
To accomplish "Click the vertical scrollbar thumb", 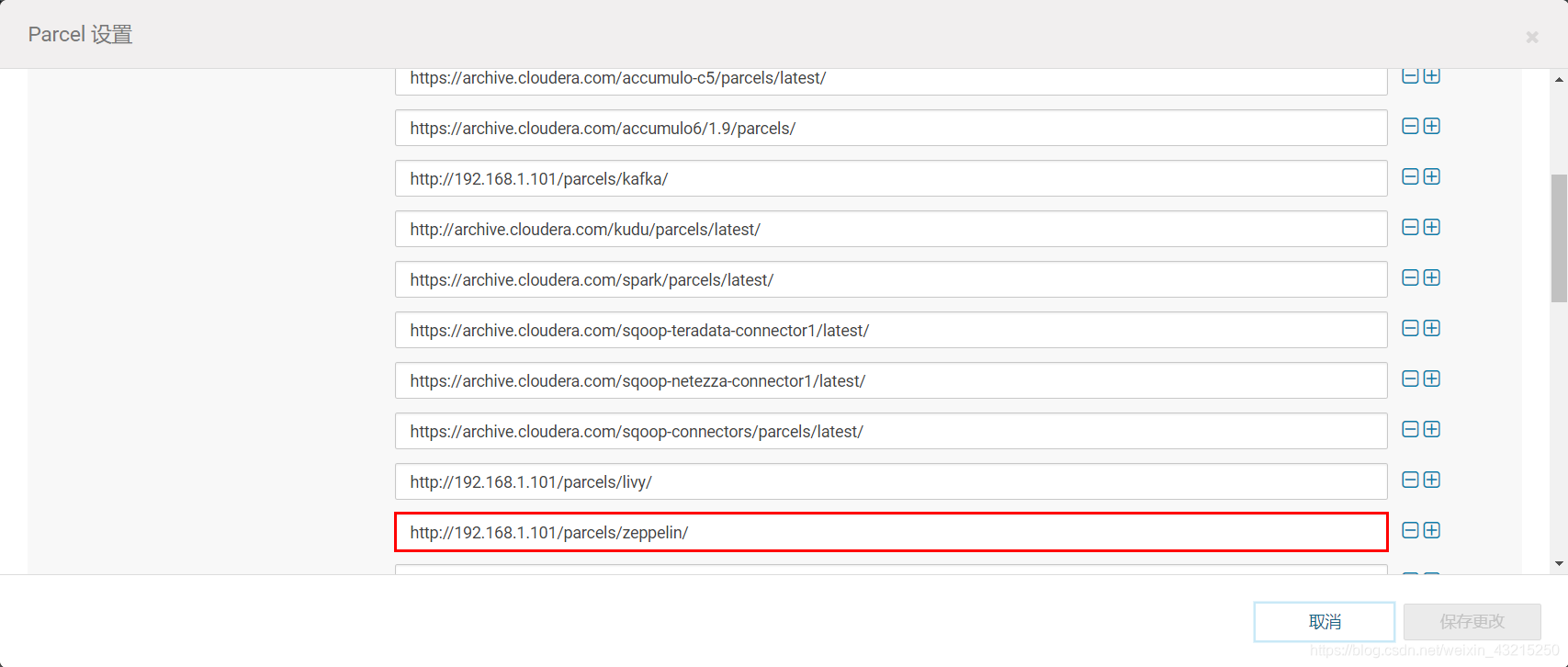I will click(x=1560, y=238).
